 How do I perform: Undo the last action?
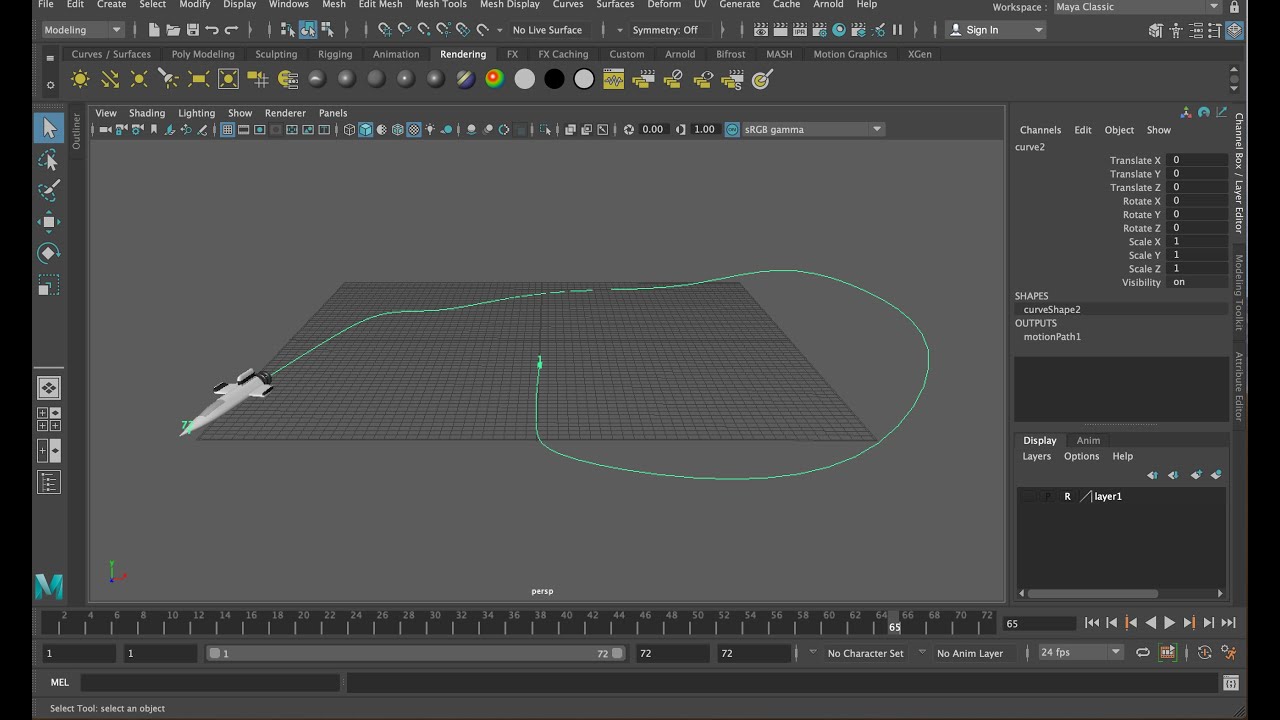(212, 30)
